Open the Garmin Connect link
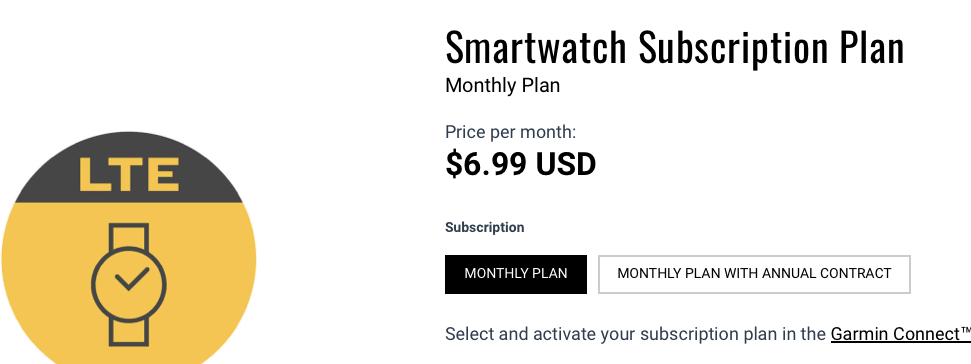Image resolution: width=971 pixels, height=364 pixels. point(901,334)
